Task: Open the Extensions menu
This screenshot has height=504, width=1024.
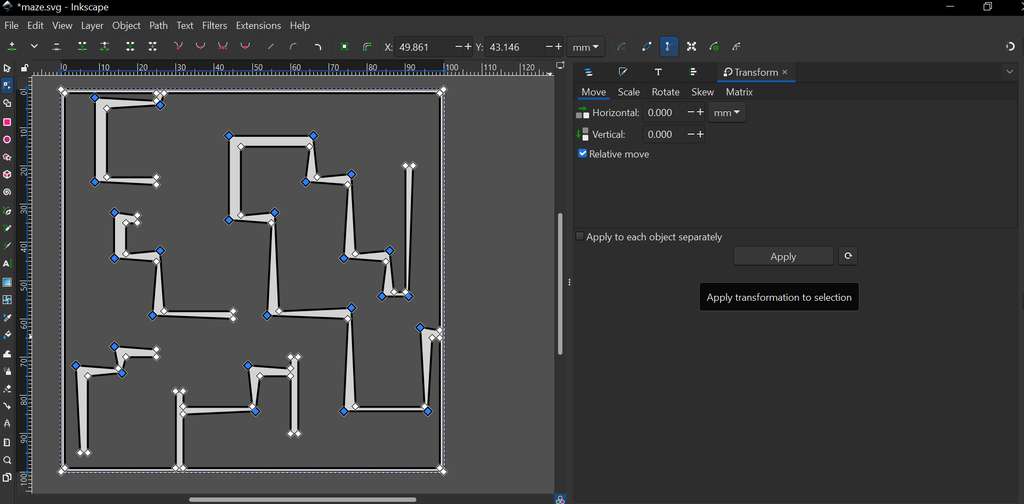Action: (258, 25)
